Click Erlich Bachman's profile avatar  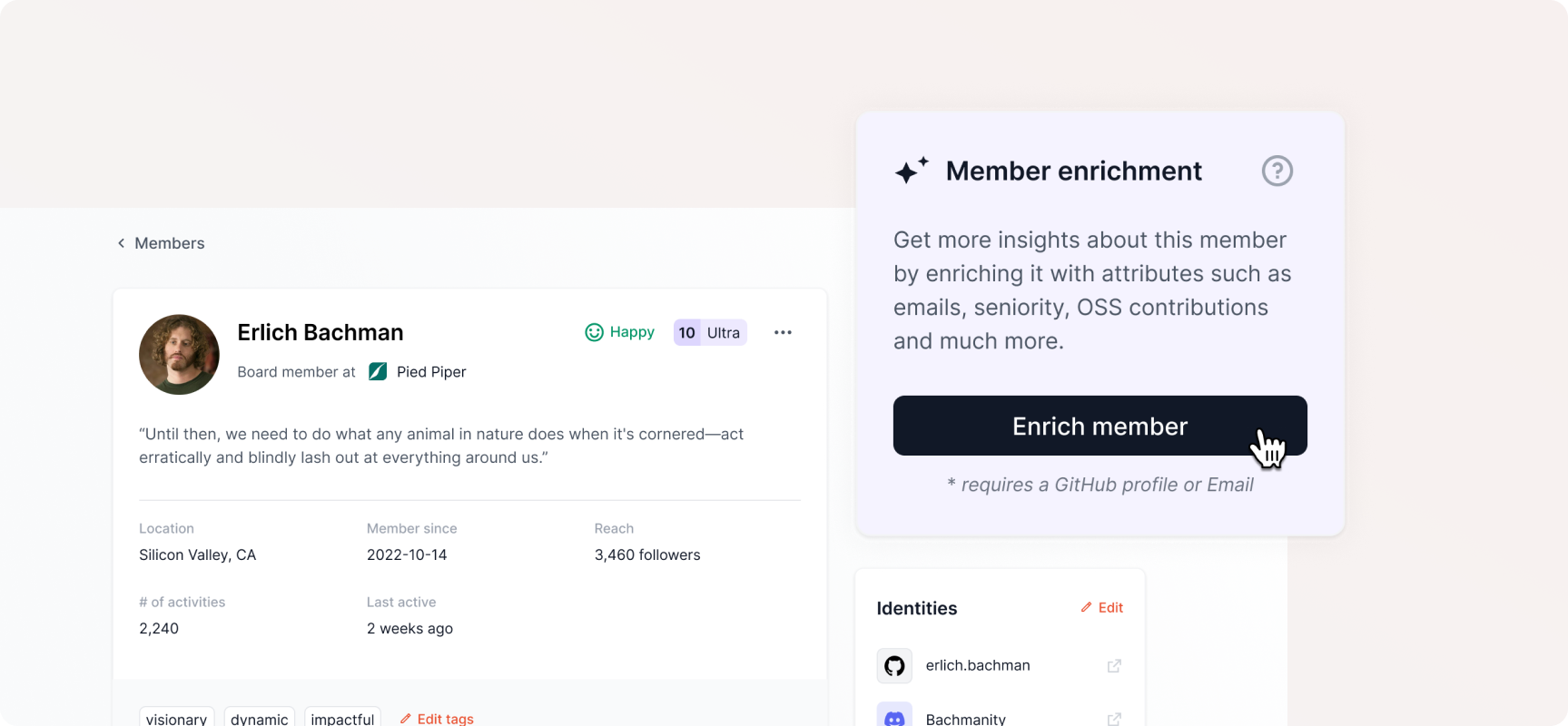coord(179,355)
